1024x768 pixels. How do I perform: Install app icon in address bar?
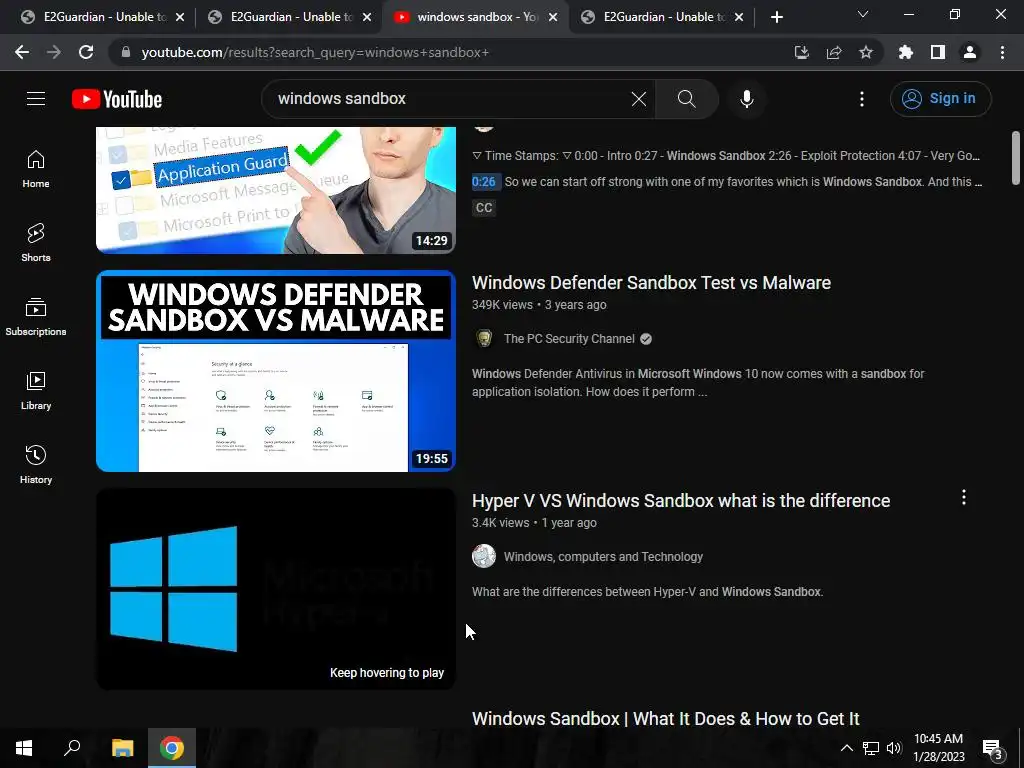(x=802, y=52)
